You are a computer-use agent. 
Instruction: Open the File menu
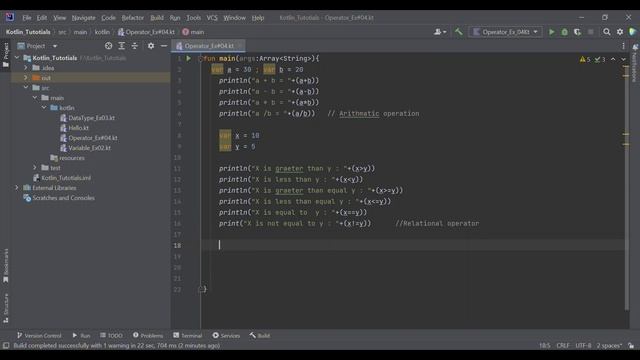tap(27, 18)
